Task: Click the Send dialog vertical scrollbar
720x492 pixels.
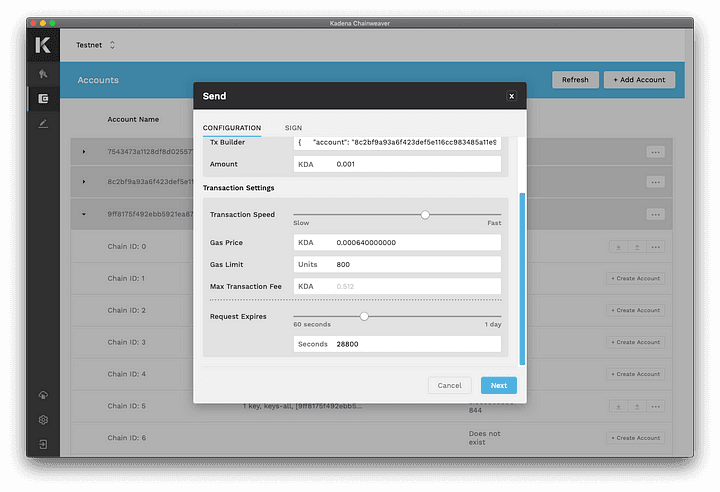Action: 522,279
